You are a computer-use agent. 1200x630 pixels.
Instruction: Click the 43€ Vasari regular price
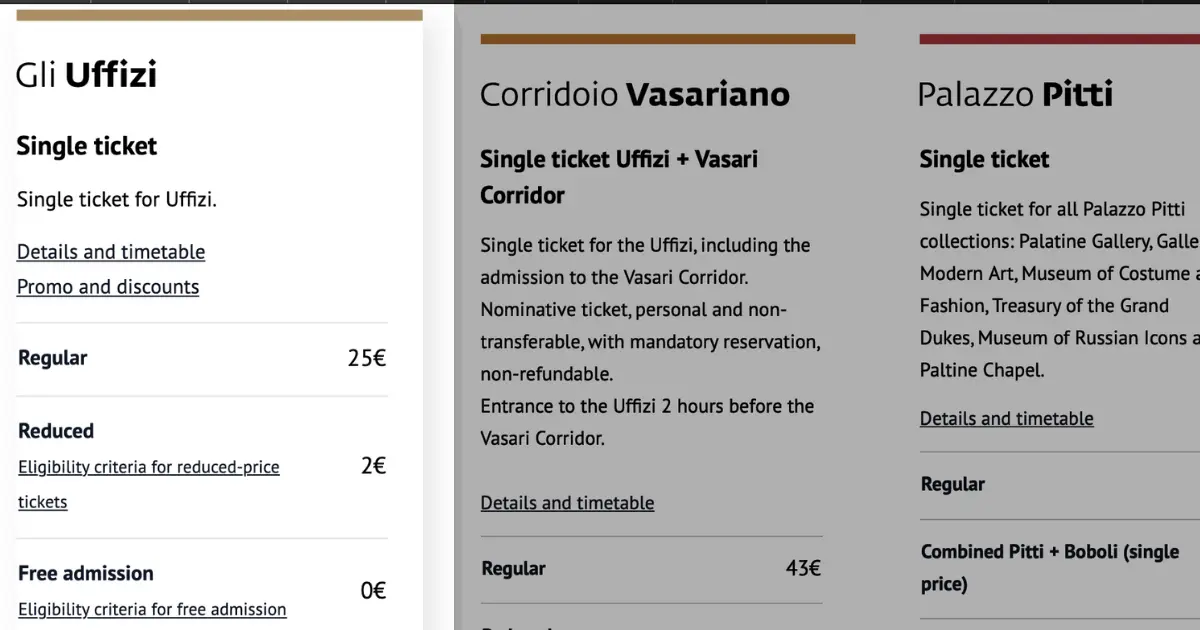803,568
